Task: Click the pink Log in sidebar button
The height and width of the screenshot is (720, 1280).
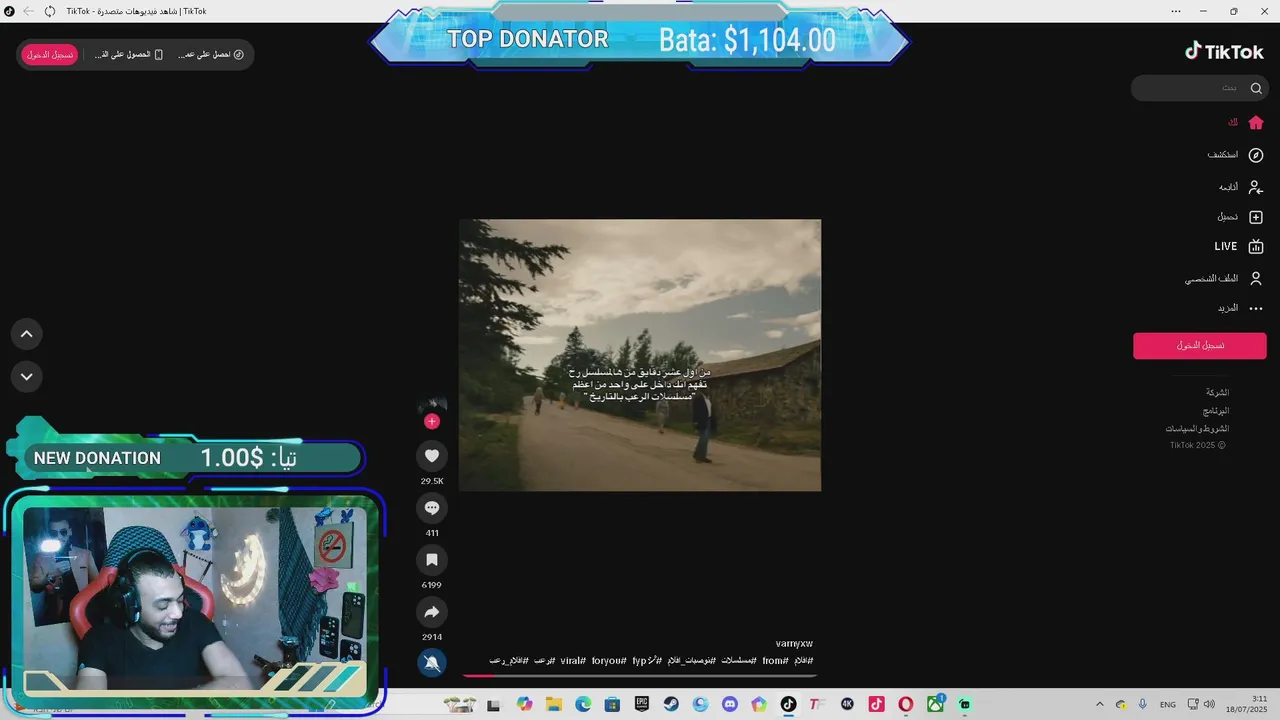Action: [x=1200, y=346]
